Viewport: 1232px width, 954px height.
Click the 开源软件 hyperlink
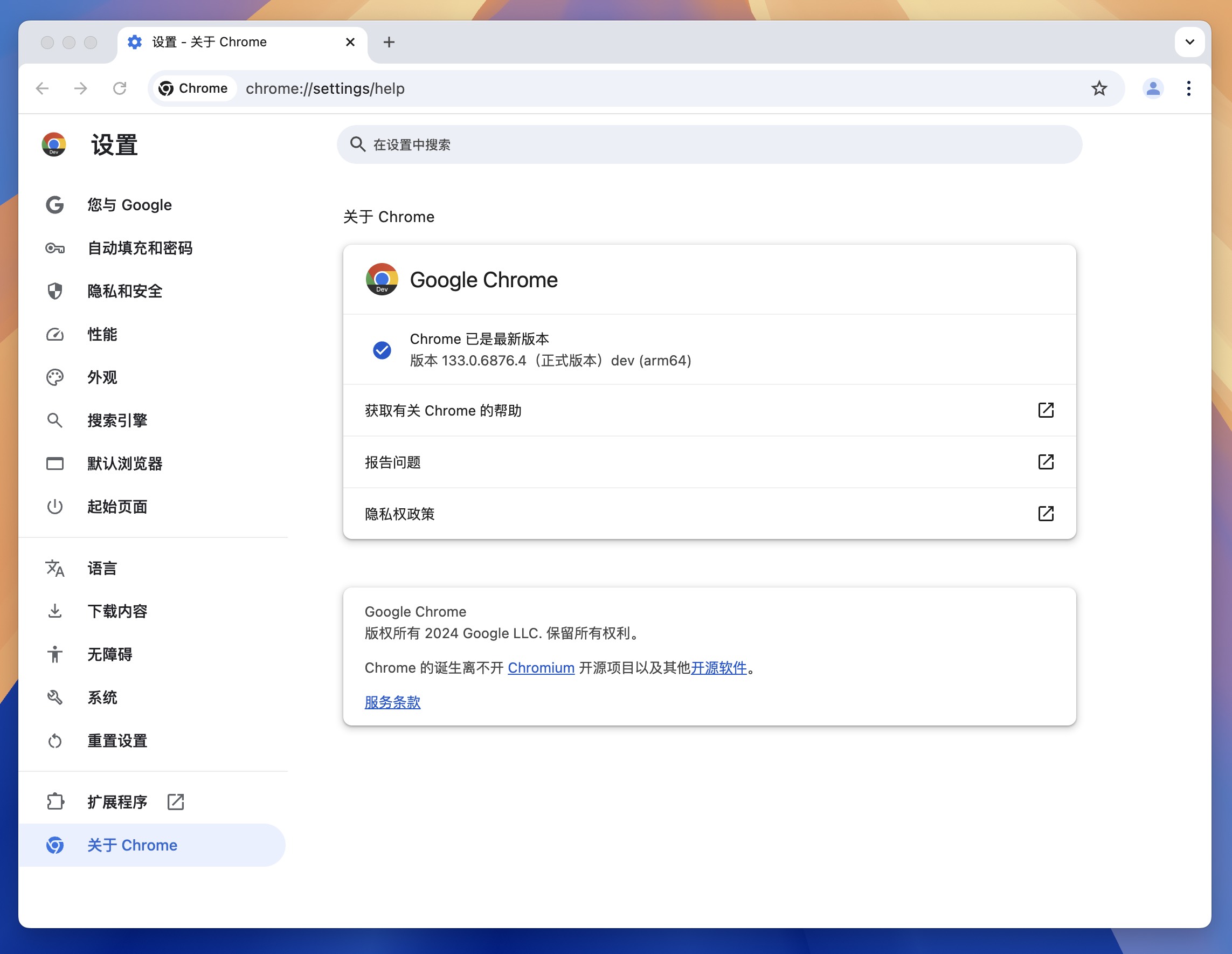click(719, 667)
